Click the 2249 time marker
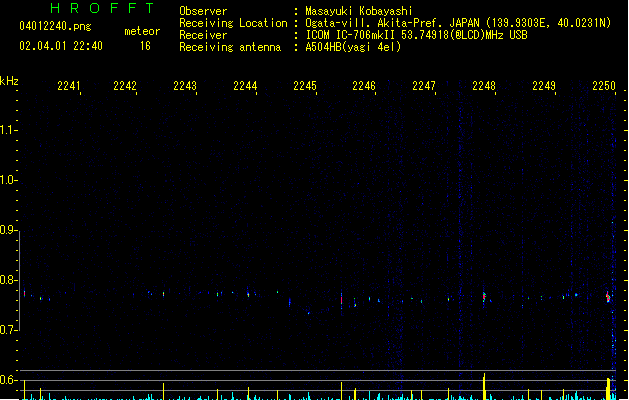Screen dimensions: 629x400 click(x=544, y=86)
